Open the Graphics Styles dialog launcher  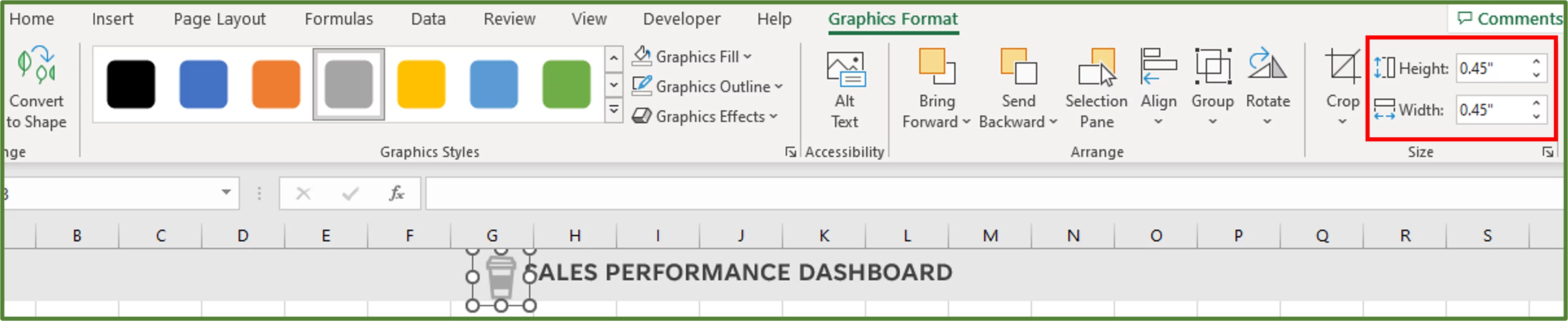tap(791, 152)
